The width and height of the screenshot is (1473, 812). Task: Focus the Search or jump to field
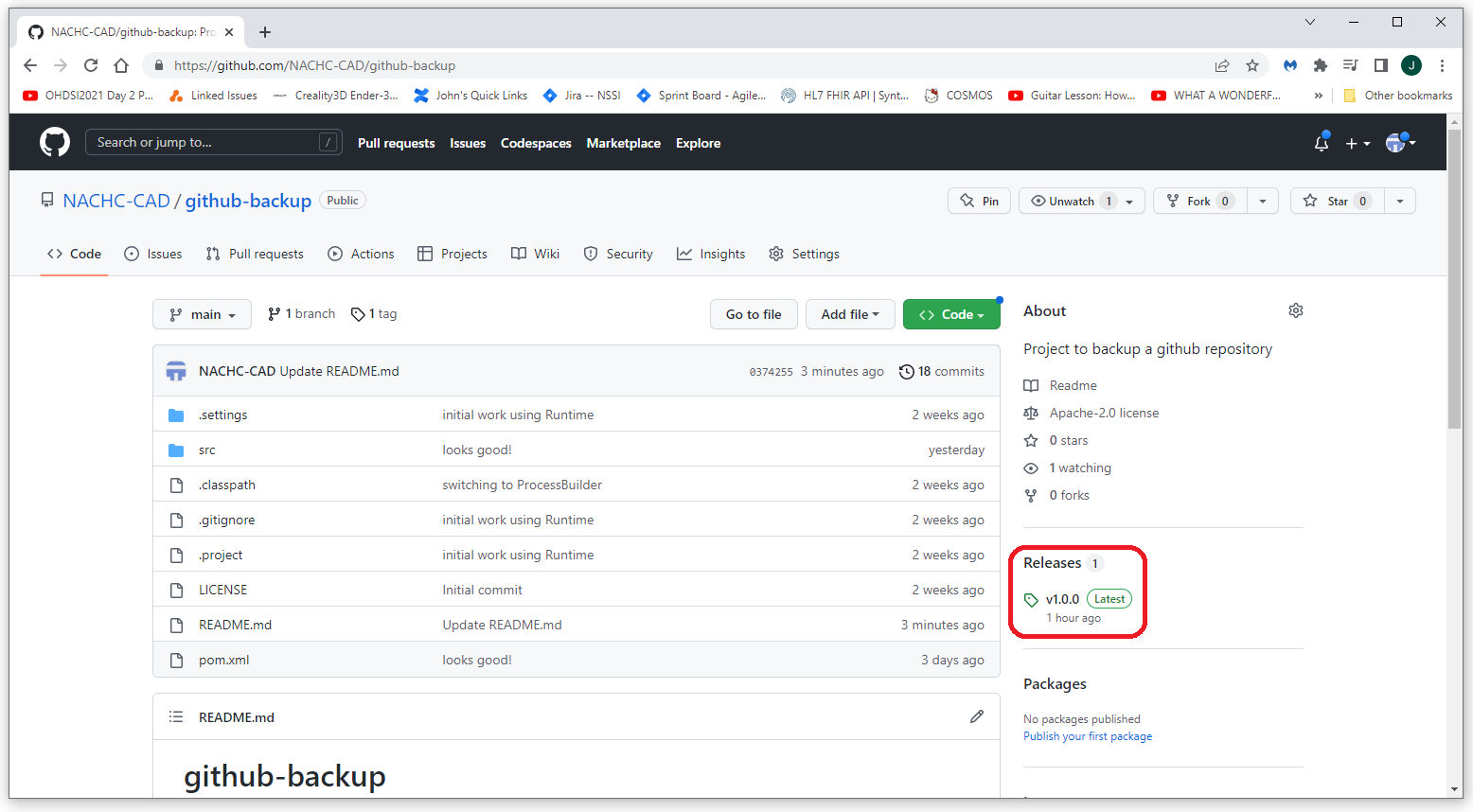(213, 142)
